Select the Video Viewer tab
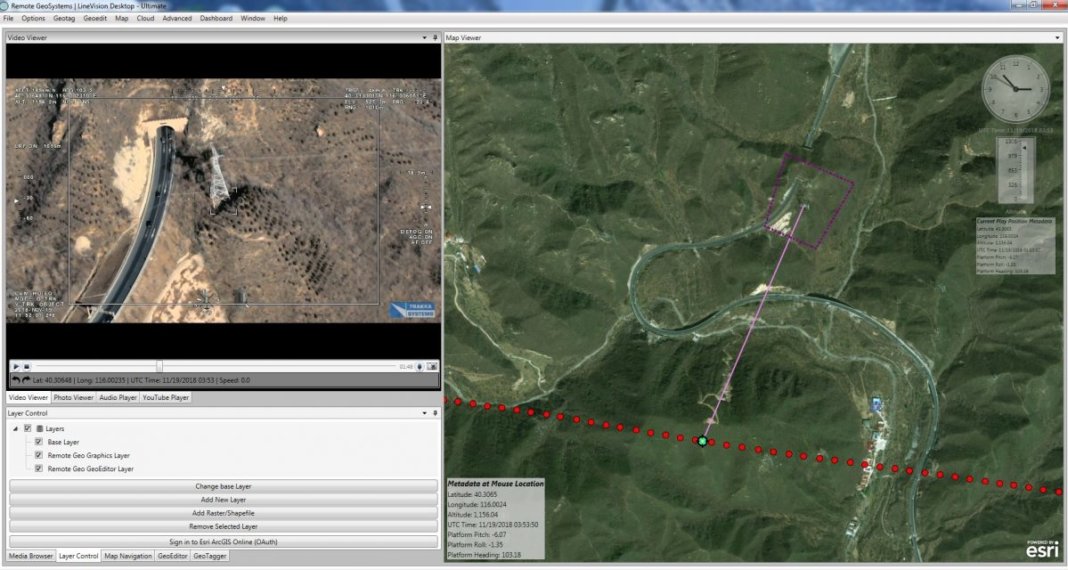Viewport: 1068px width, 570px height. pos(28,397)
